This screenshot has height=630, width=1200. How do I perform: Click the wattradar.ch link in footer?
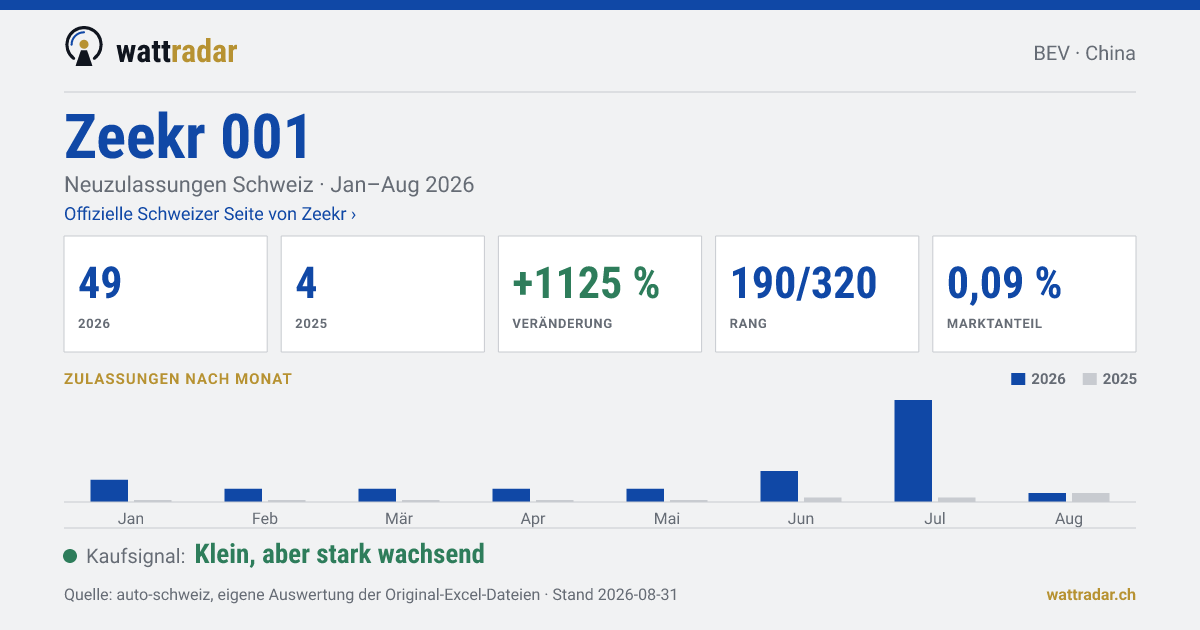(x=1091, y=594)
